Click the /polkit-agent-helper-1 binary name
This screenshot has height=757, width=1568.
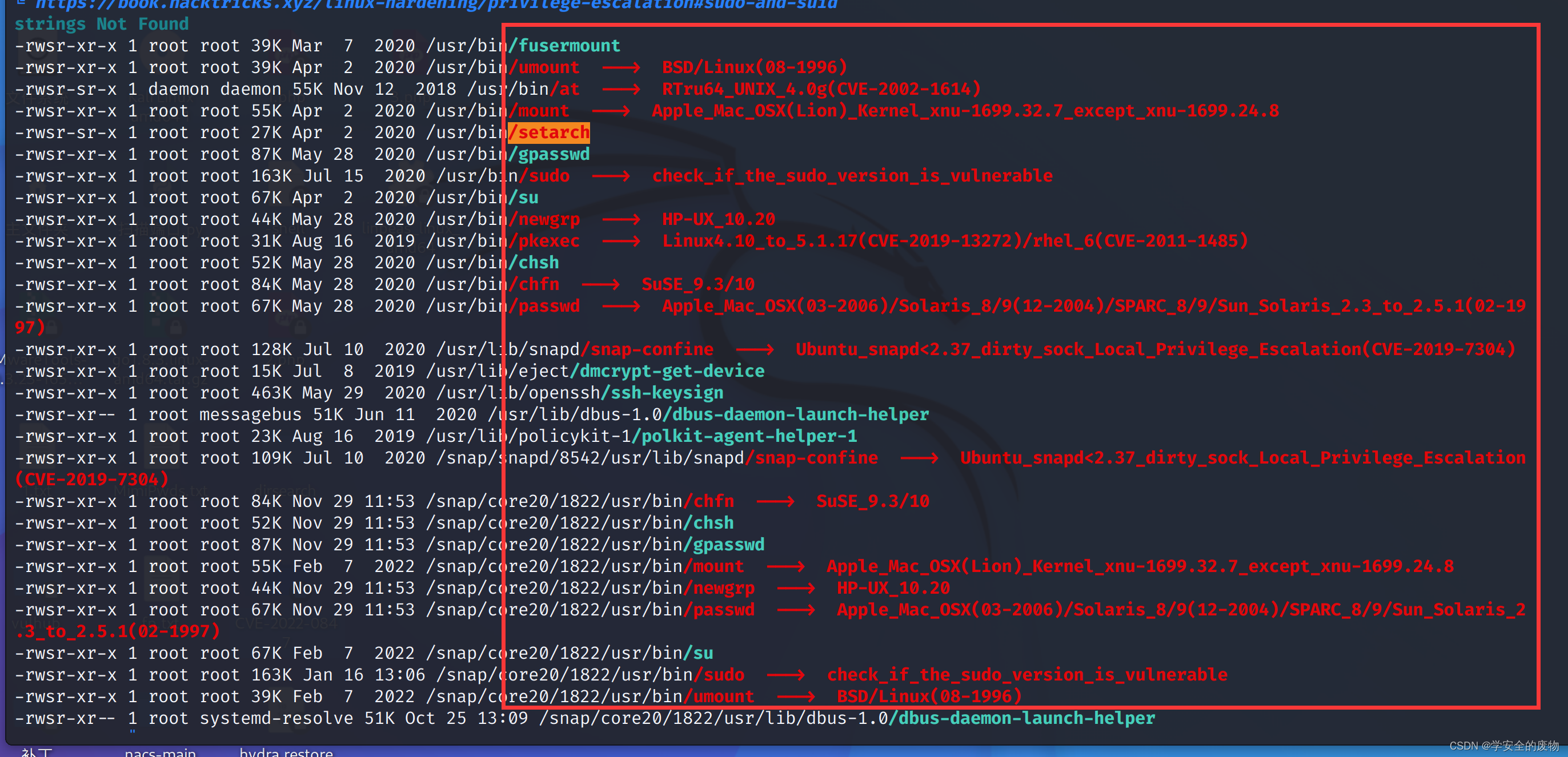coord(744,437)
